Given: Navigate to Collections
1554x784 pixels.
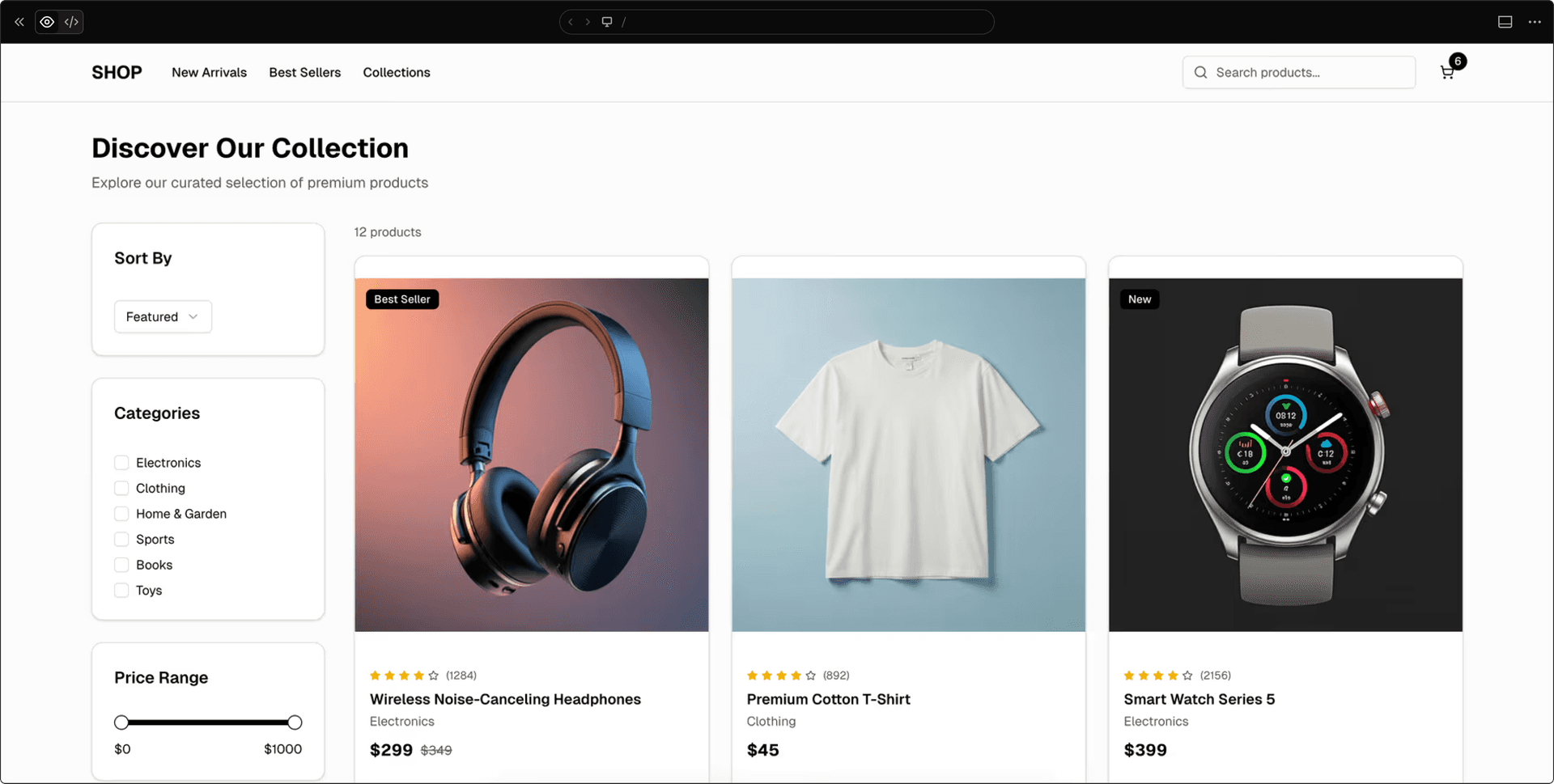Looking at the screenshot, I should tap(397, 73).
